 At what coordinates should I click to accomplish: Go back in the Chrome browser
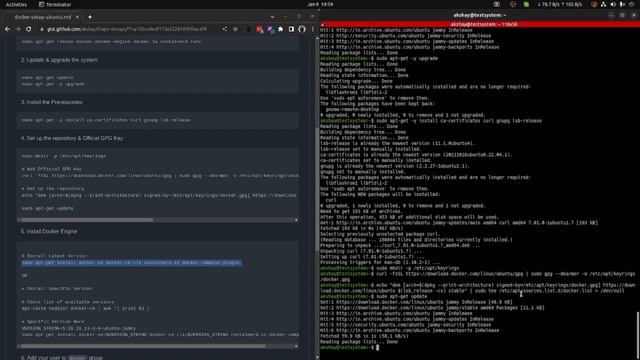(x=7, y=29)
